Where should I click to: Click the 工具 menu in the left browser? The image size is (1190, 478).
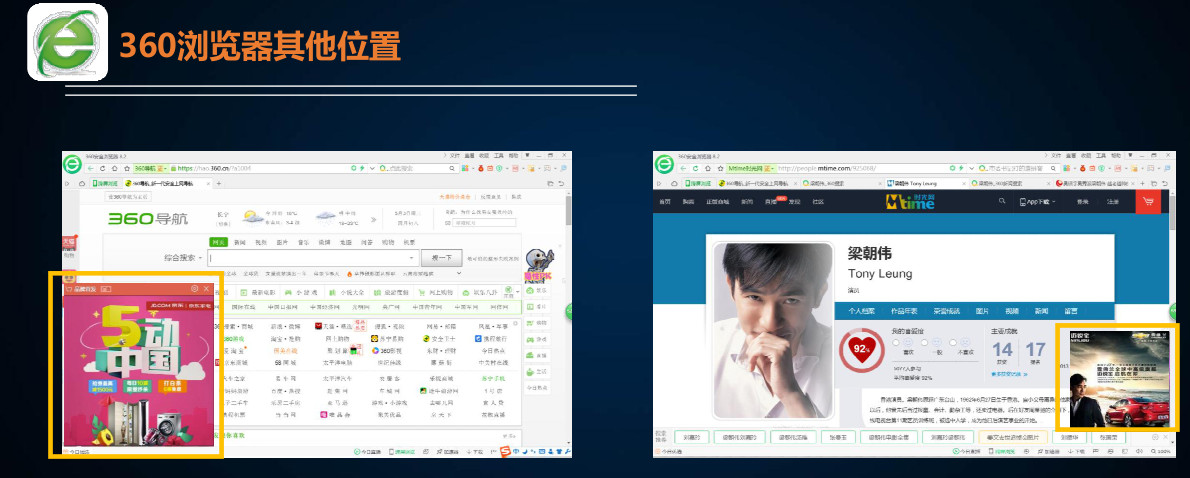[499, 155]
